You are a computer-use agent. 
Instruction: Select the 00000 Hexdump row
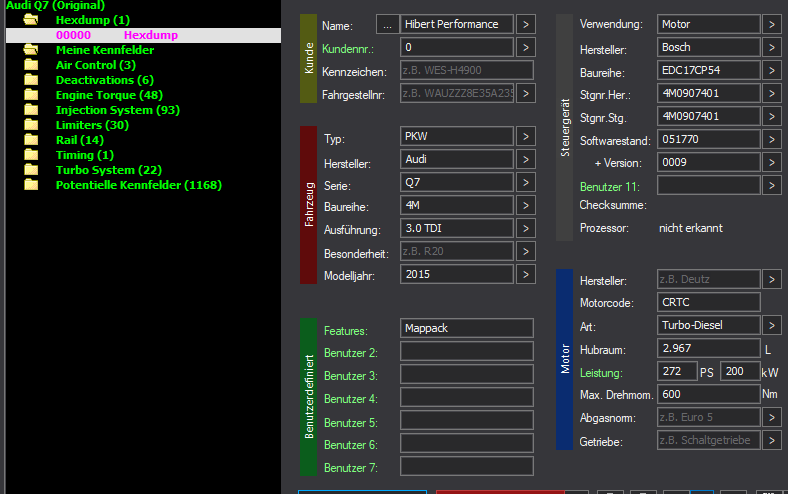[143, 35]
